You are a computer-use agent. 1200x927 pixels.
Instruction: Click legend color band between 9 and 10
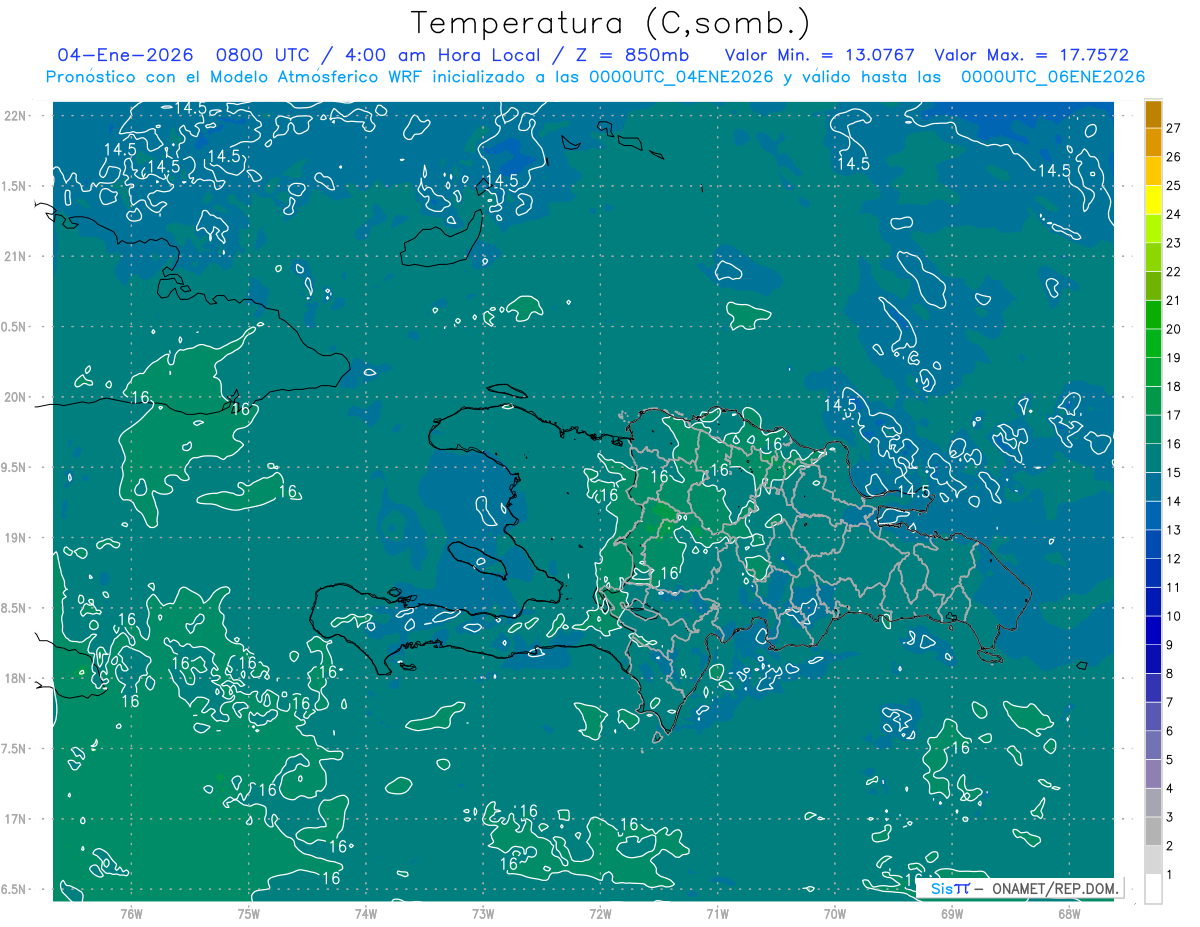[1153, 631]
